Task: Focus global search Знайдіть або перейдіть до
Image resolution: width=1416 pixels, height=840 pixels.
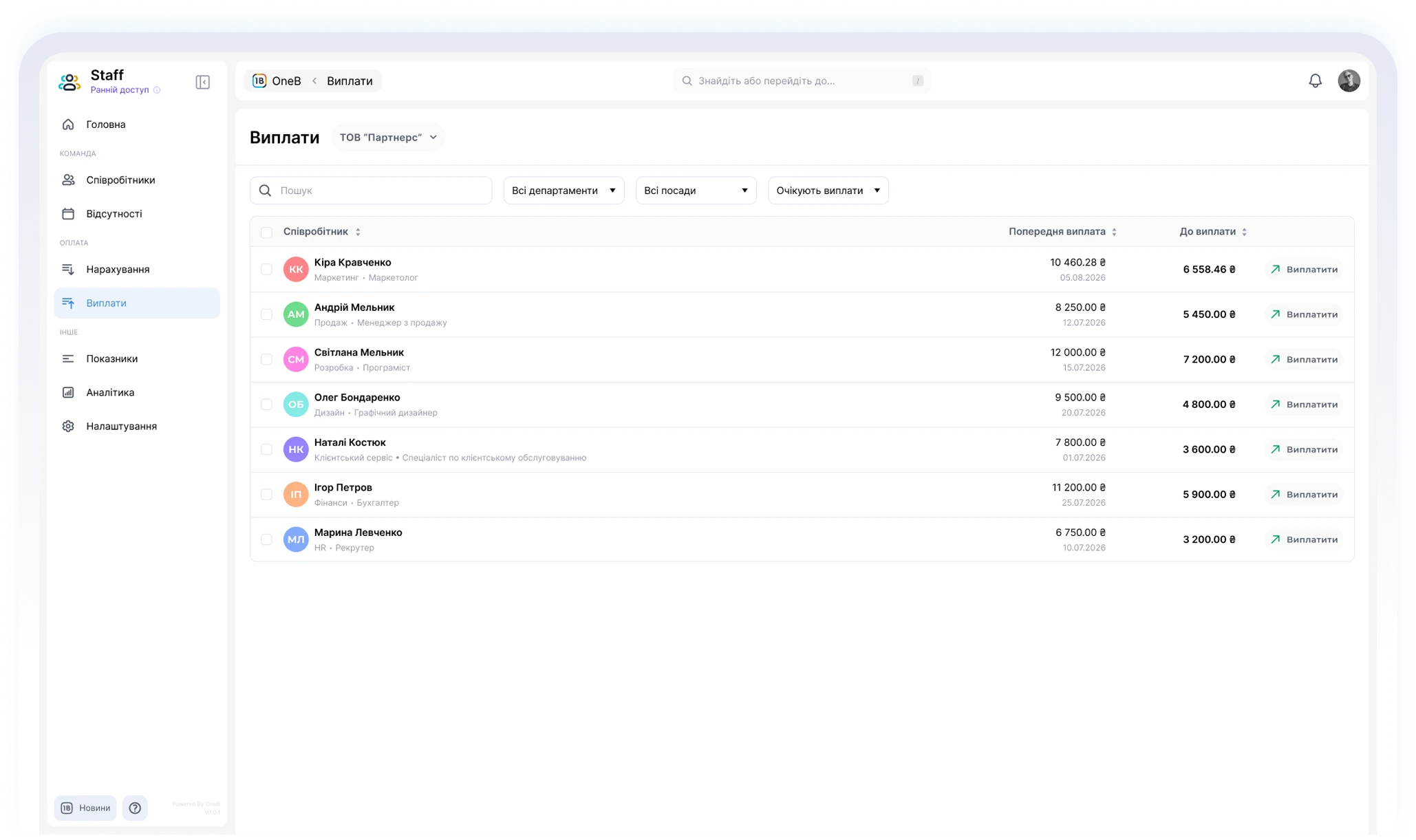Action: [802, 80]
